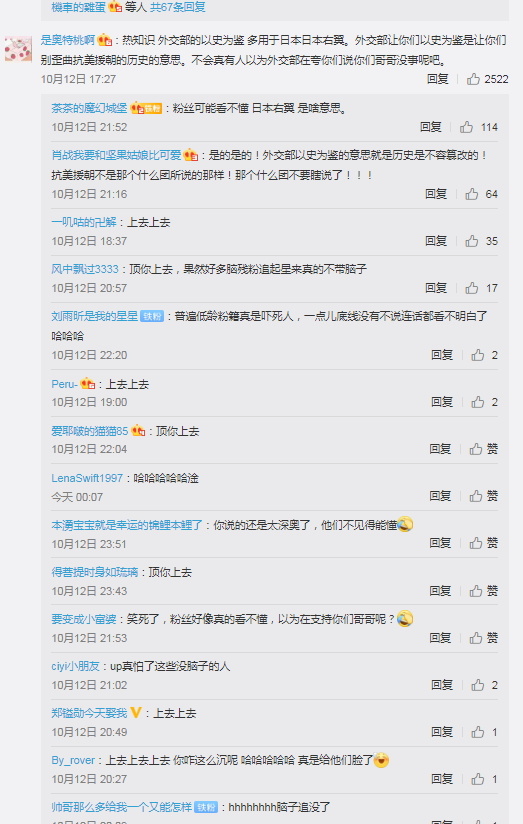Open Peru- user profile
This screenshot has width=523, height=824.
coord(64,384)
